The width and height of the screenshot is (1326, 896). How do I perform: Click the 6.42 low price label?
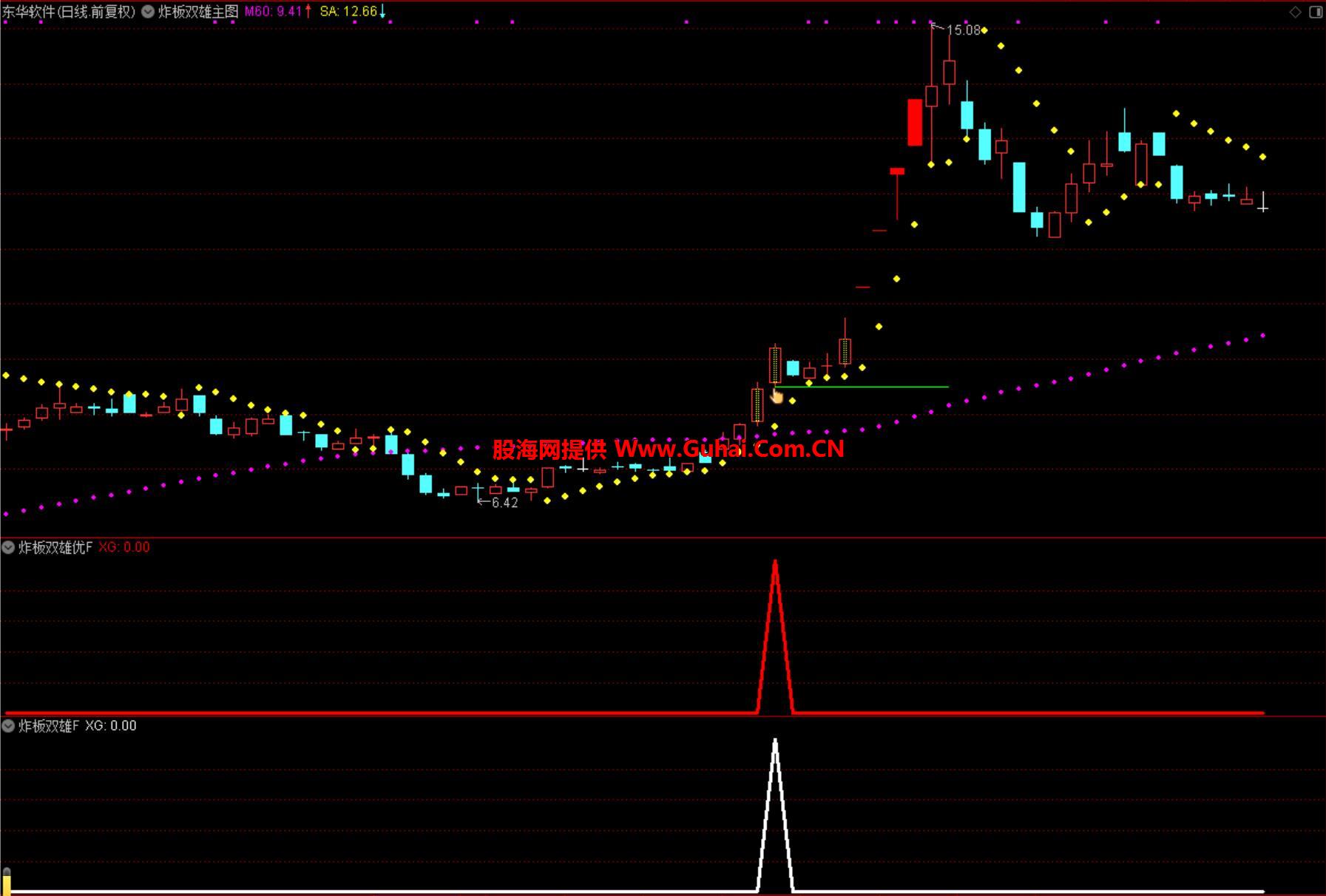(504, 503)
